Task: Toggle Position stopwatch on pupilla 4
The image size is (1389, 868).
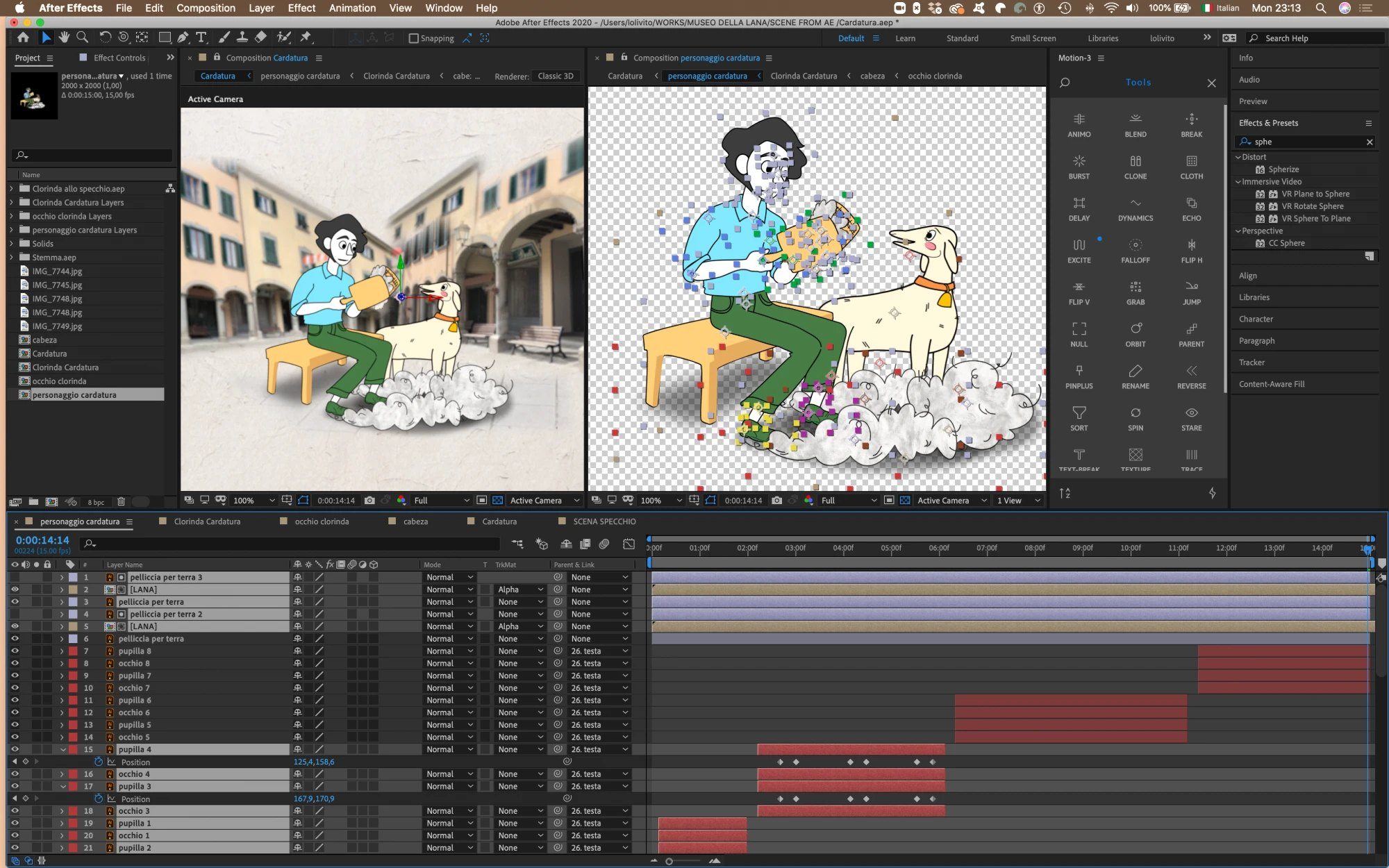Action: 99,762
